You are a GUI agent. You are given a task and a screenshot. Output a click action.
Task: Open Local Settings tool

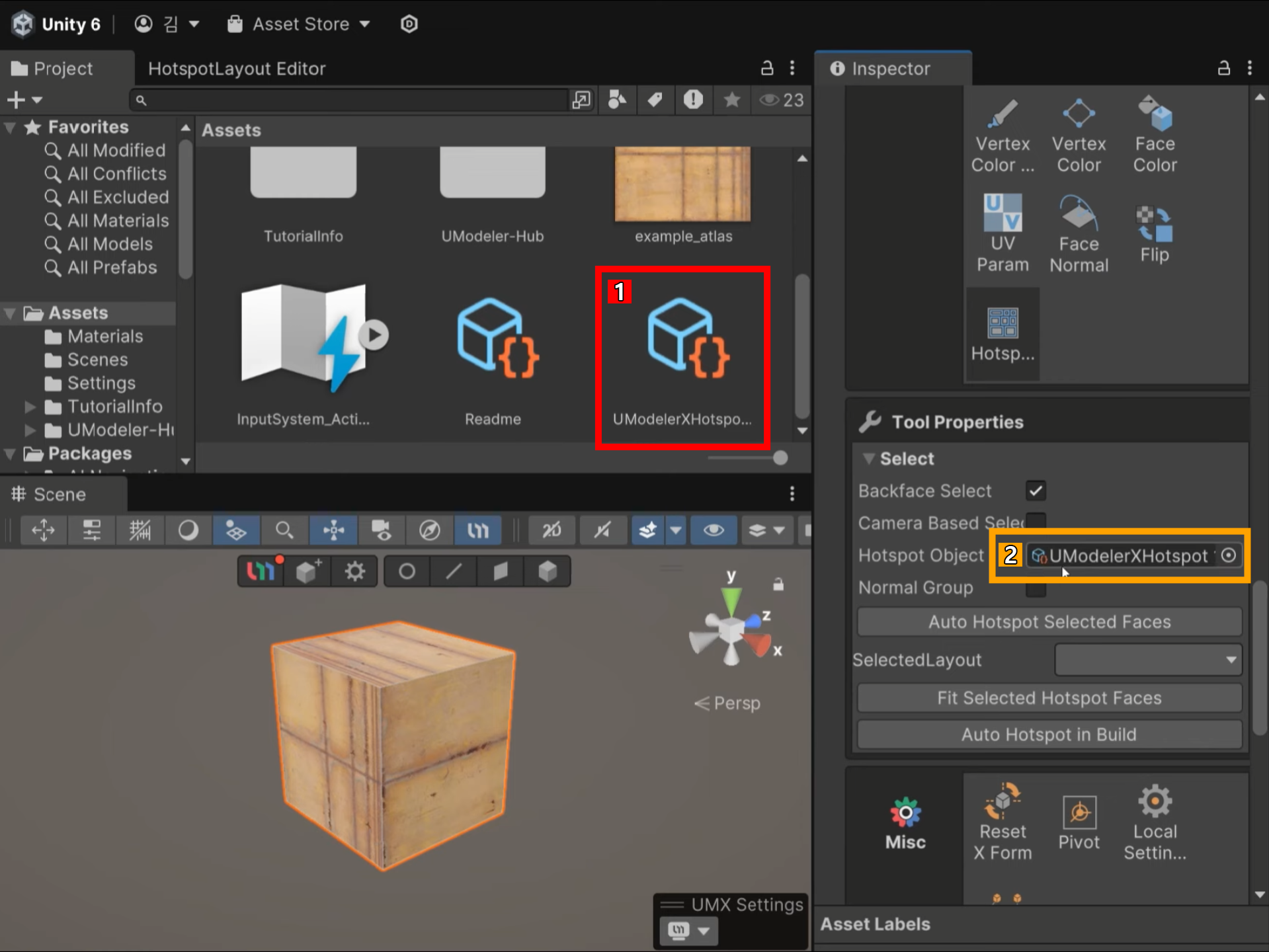click(1155, 822)
